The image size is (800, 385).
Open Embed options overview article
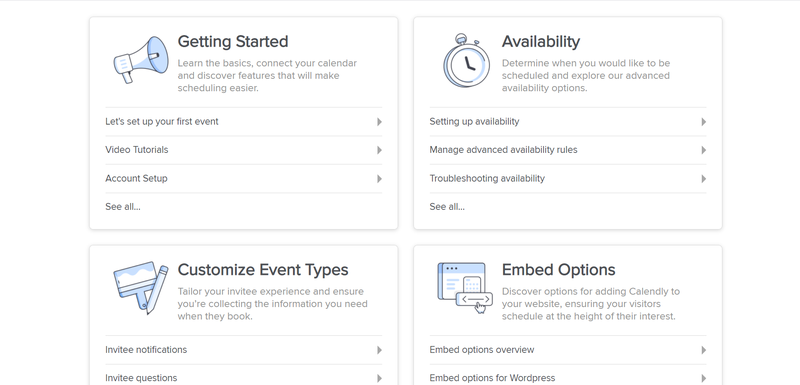coord(482,349)
